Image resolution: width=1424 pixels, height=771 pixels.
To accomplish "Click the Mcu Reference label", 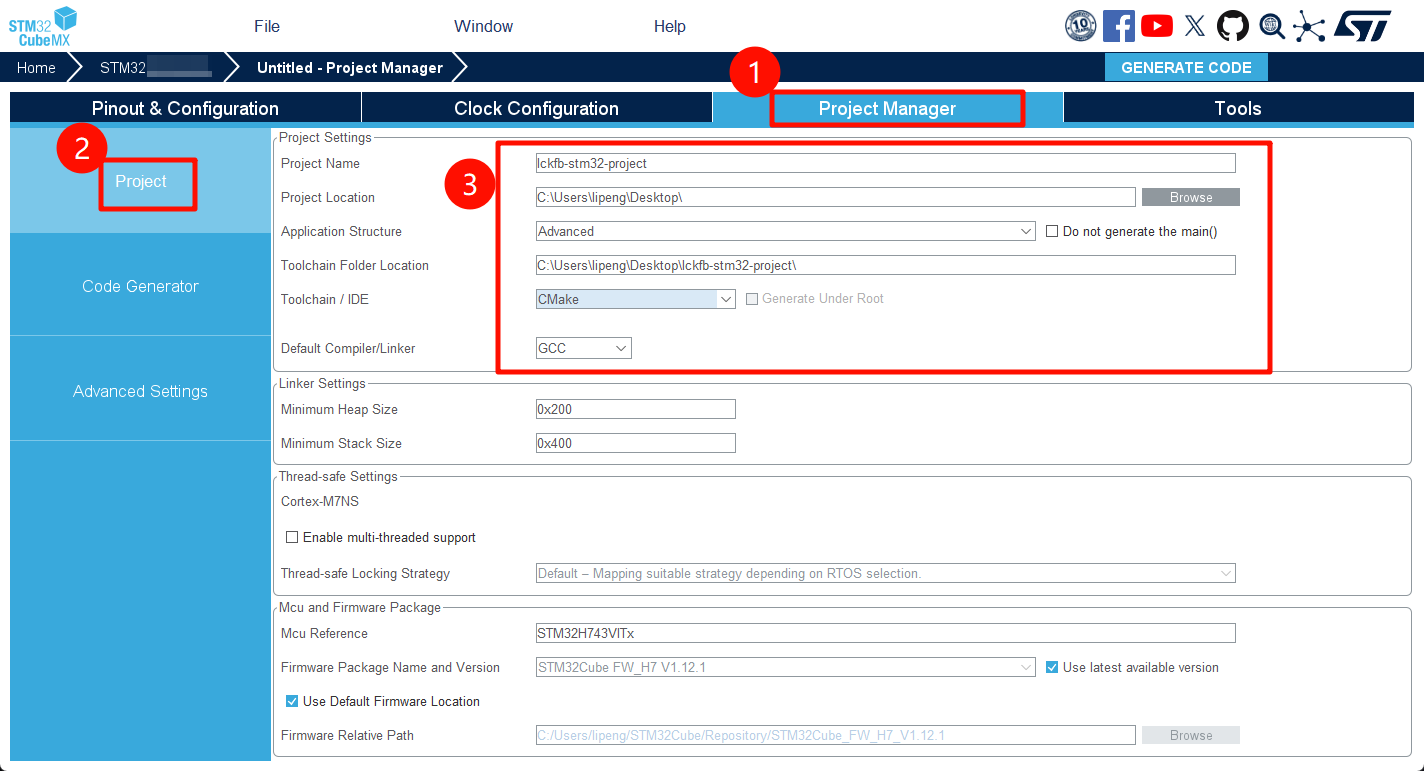I will pos(324,633).
